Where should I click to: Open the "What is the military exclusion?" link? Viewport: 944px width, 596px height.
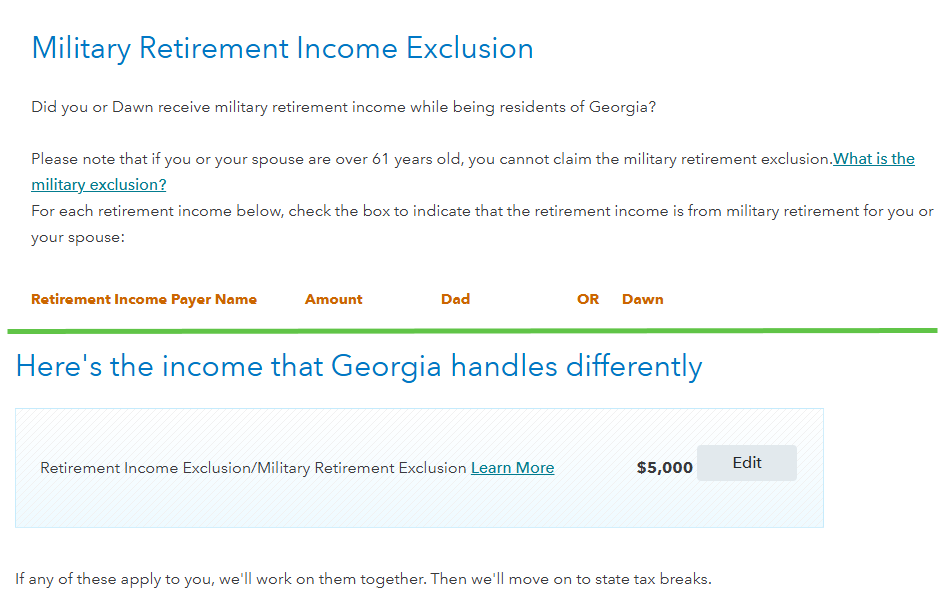tap(874, 158)
